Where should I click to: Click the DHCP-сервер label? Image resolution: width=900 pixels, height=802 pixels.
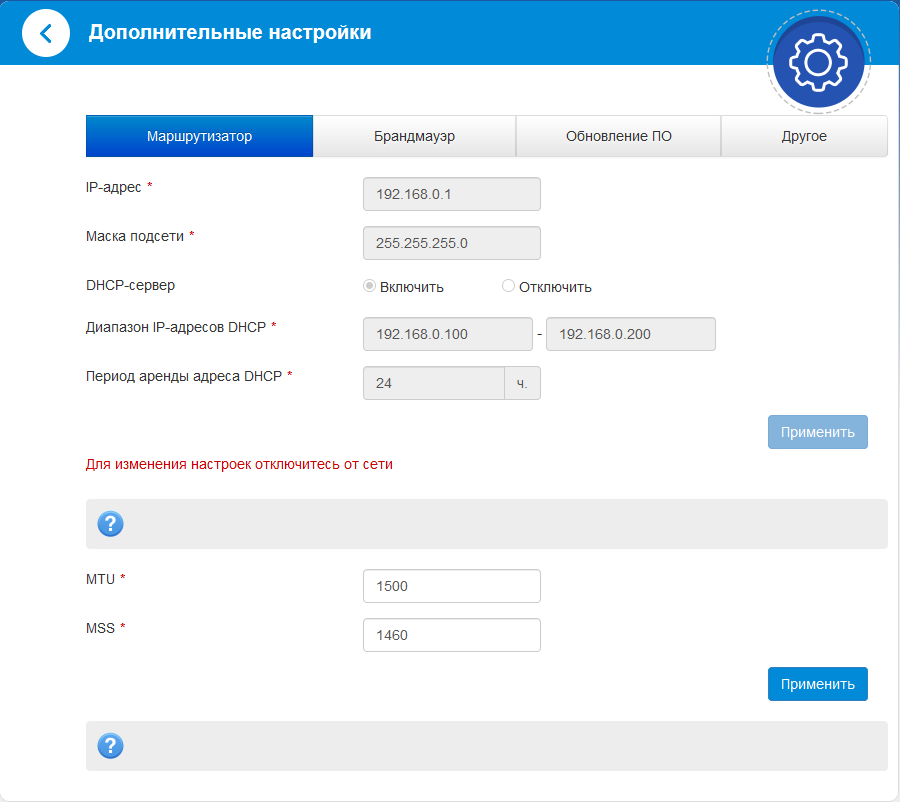tap(130, 285)
